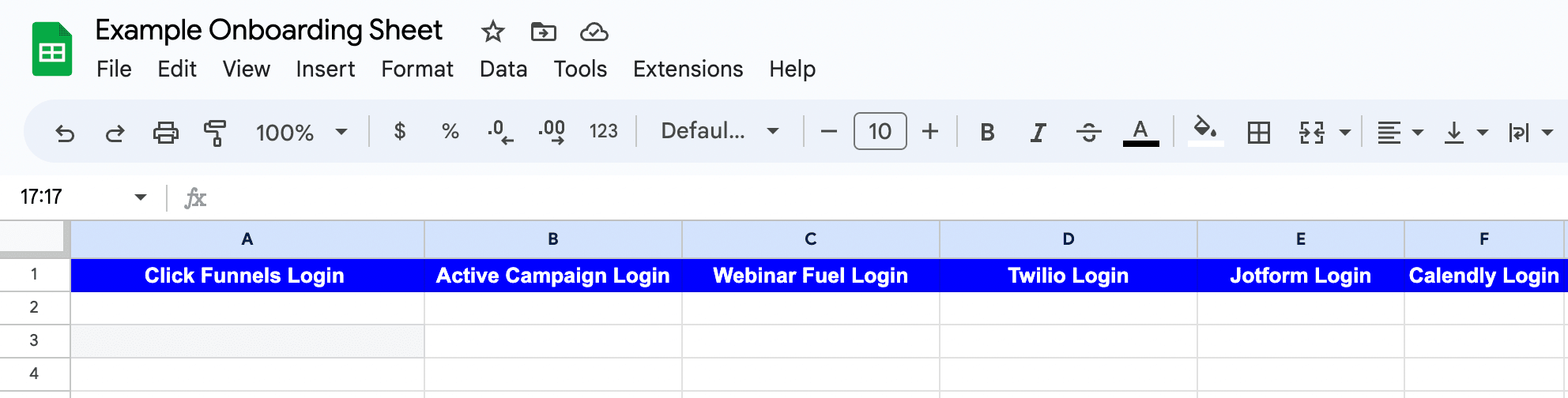Toggle strikethrough formatting
This screenshot has width=1568, height=398.
coord(1088,133)
